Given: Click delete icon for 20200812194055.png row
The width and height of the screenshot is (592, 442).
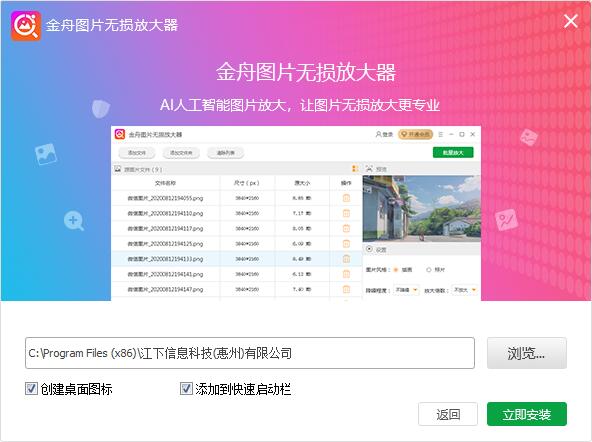Looking at the screenshot, I should coord(346,198).
